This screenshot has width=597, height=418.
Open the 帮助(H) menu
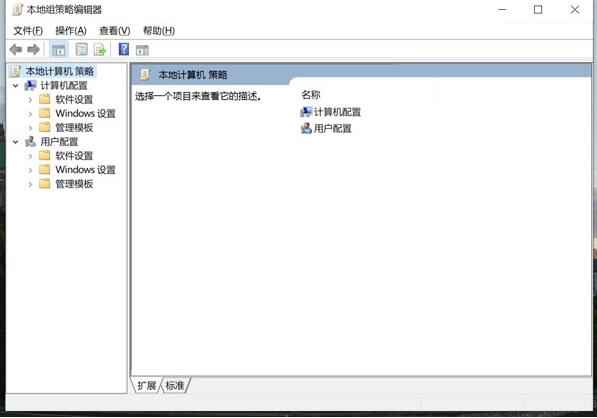159,31
